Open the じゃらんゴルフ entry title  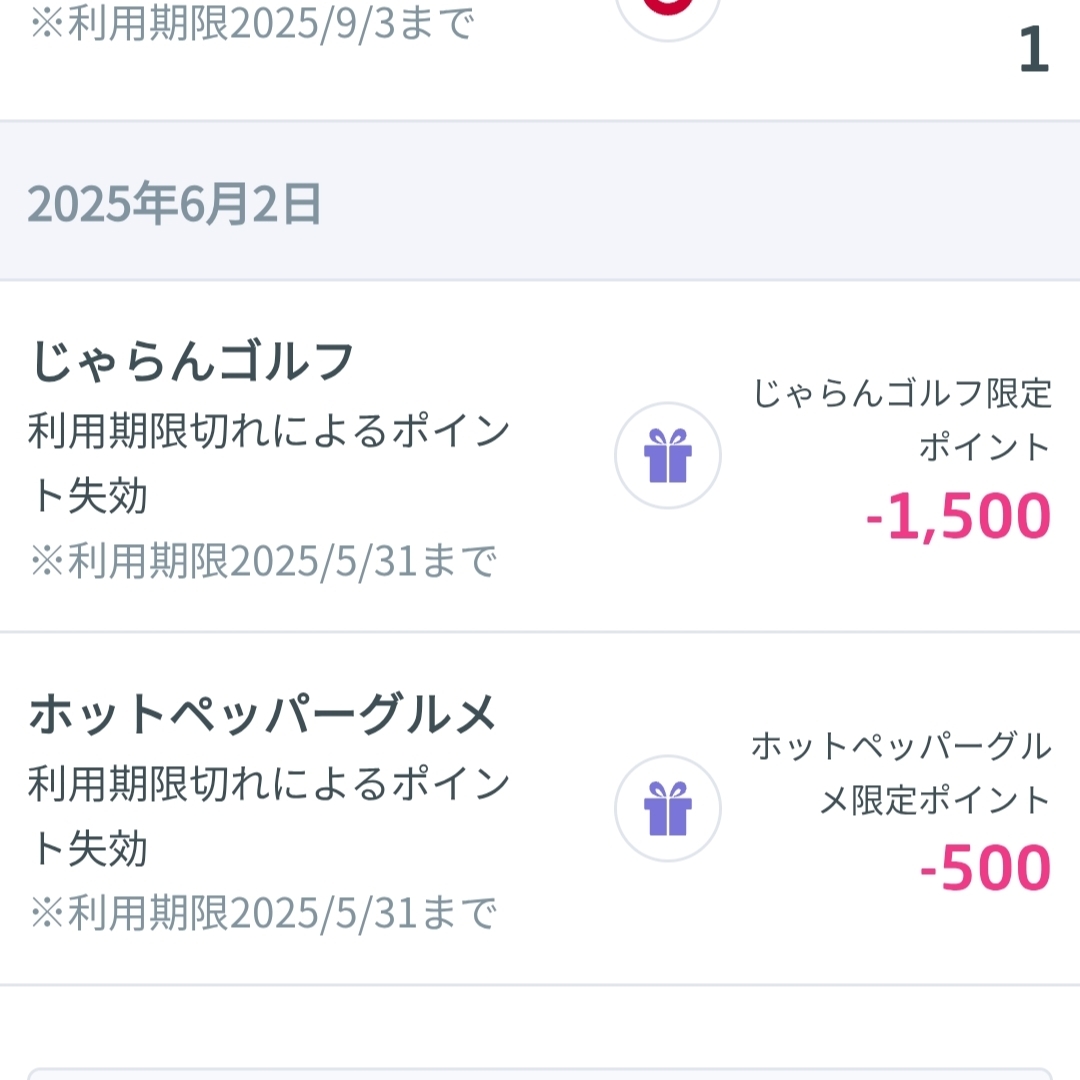point(192,362)
